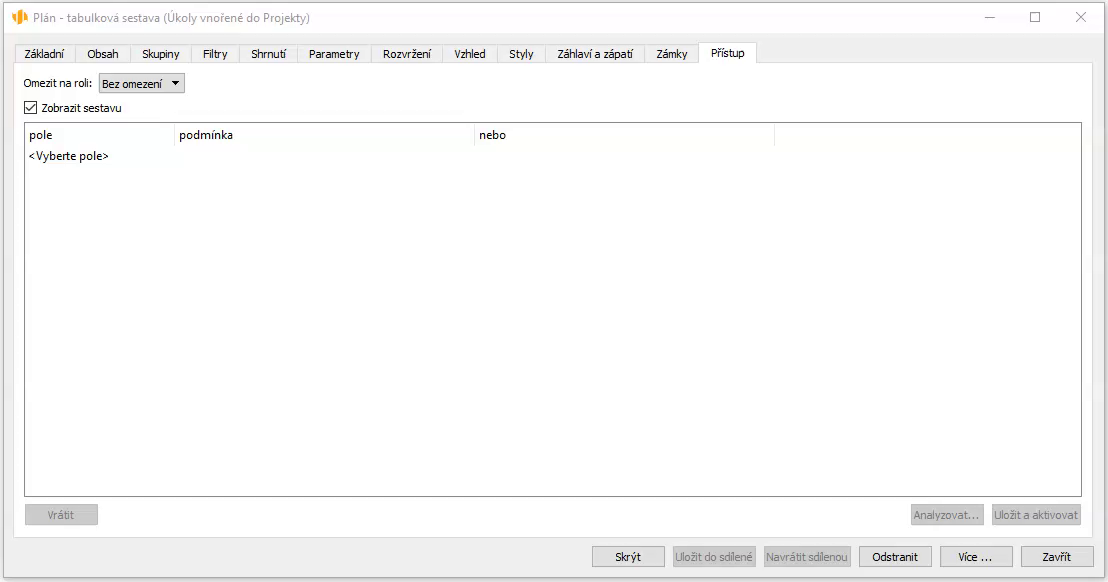Go to Záhlaví a zápatí tab
This screenshot has height=582, width=1108.
pos(595,54)
